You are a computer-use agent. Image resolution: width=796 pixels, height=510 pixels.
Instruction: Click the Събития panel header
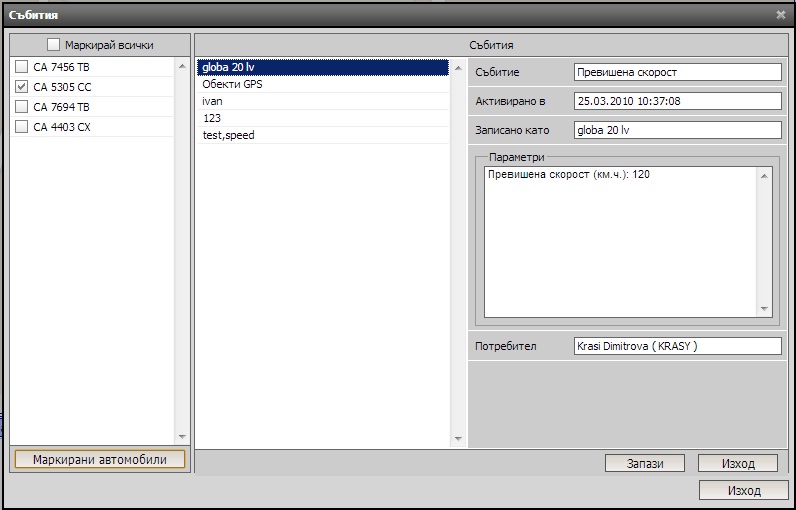491,45
